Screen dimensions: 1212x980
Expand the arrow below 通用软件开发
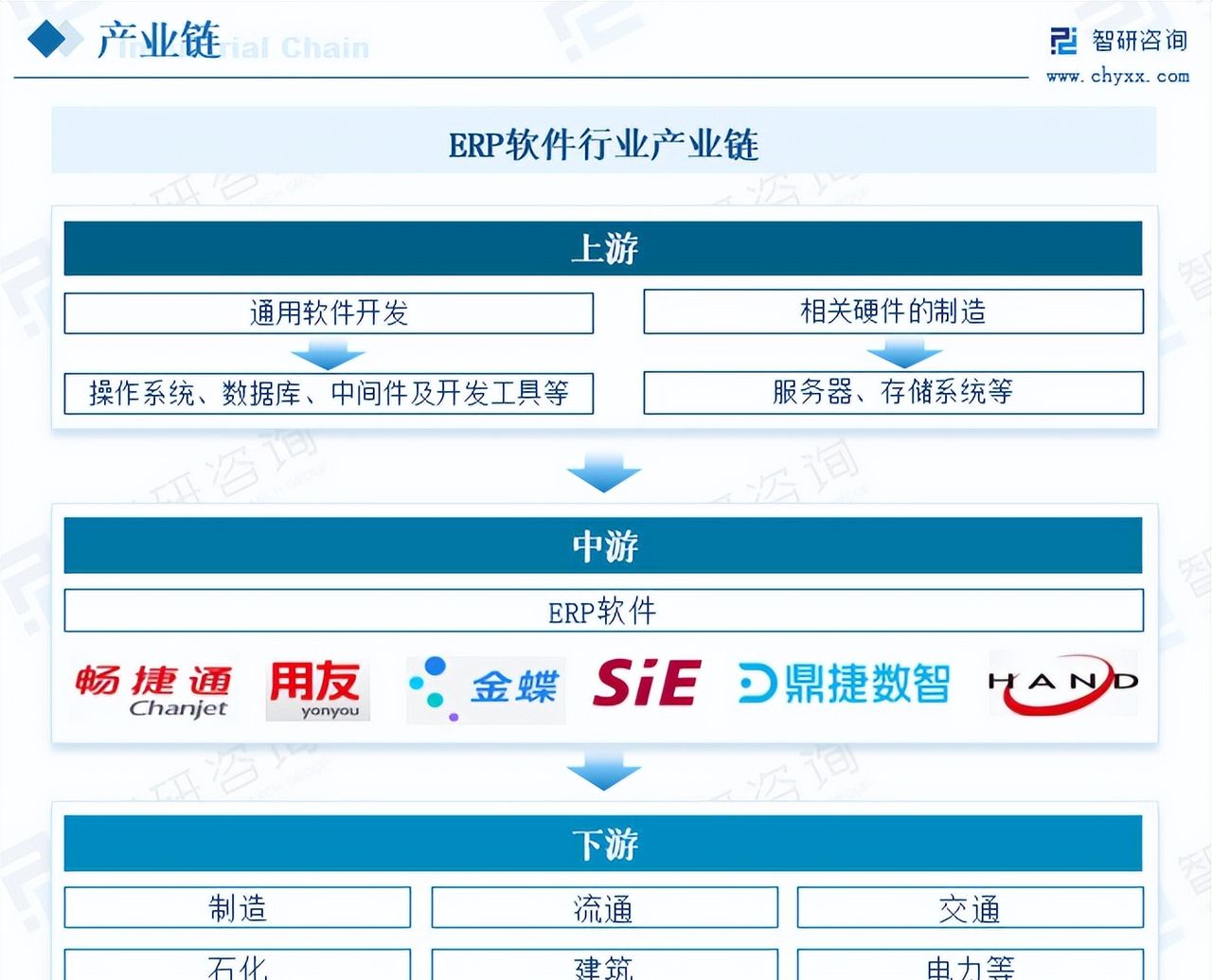pos(328,352)
